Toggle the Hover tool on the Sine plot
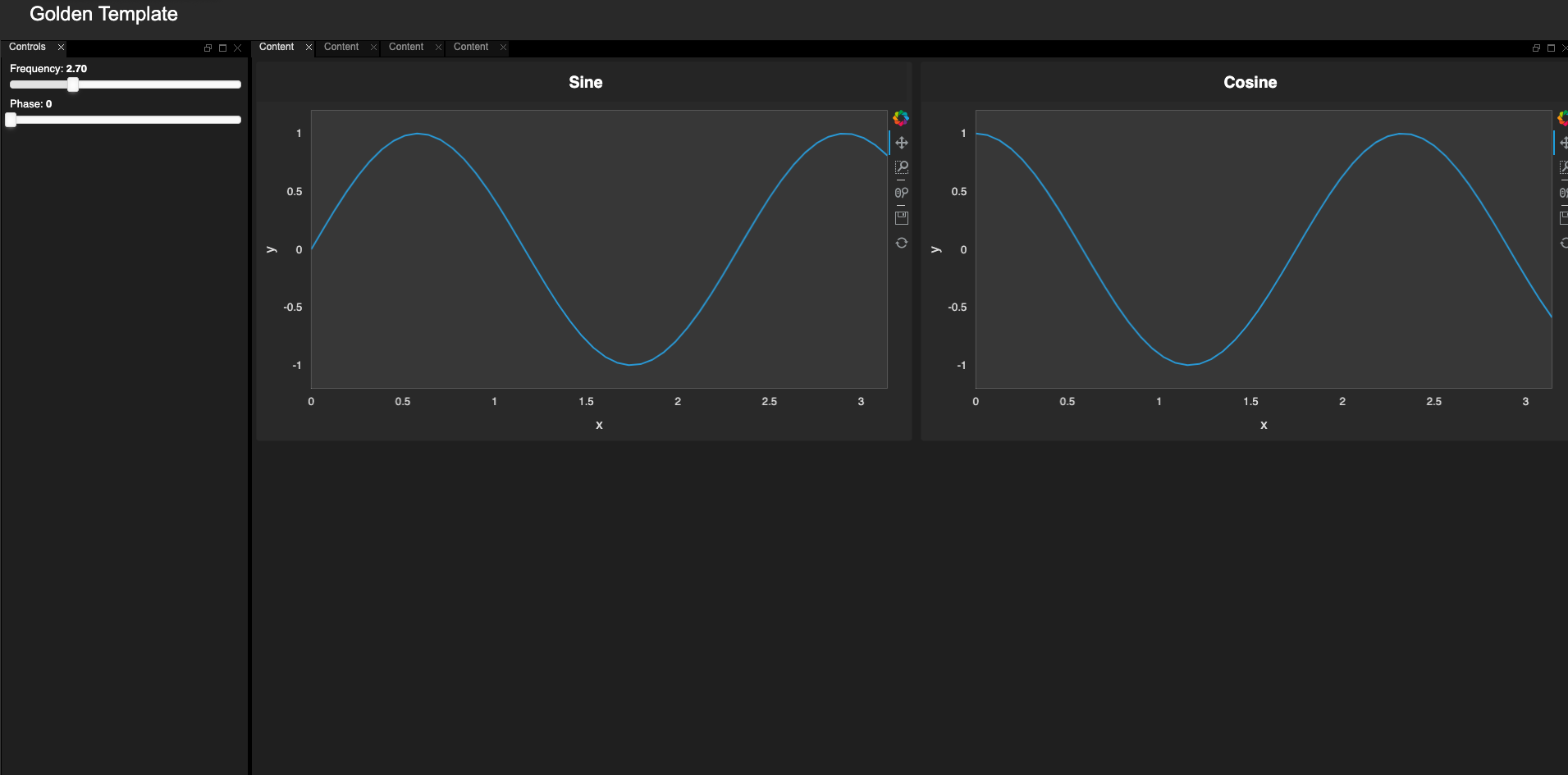Screen dimensions: 1568x775 tap(902, 193)
